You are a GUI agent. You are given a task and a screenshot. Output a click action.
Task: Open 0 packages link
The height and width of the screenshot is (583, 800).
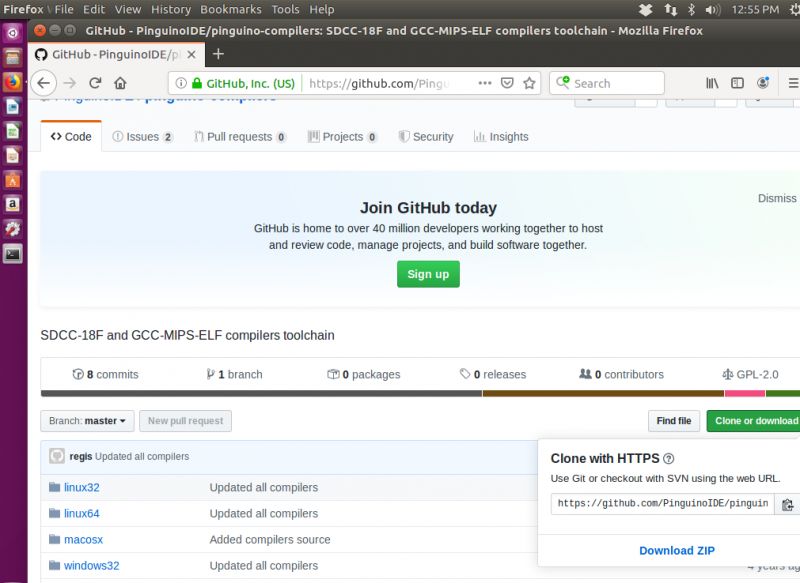(363, 374)
